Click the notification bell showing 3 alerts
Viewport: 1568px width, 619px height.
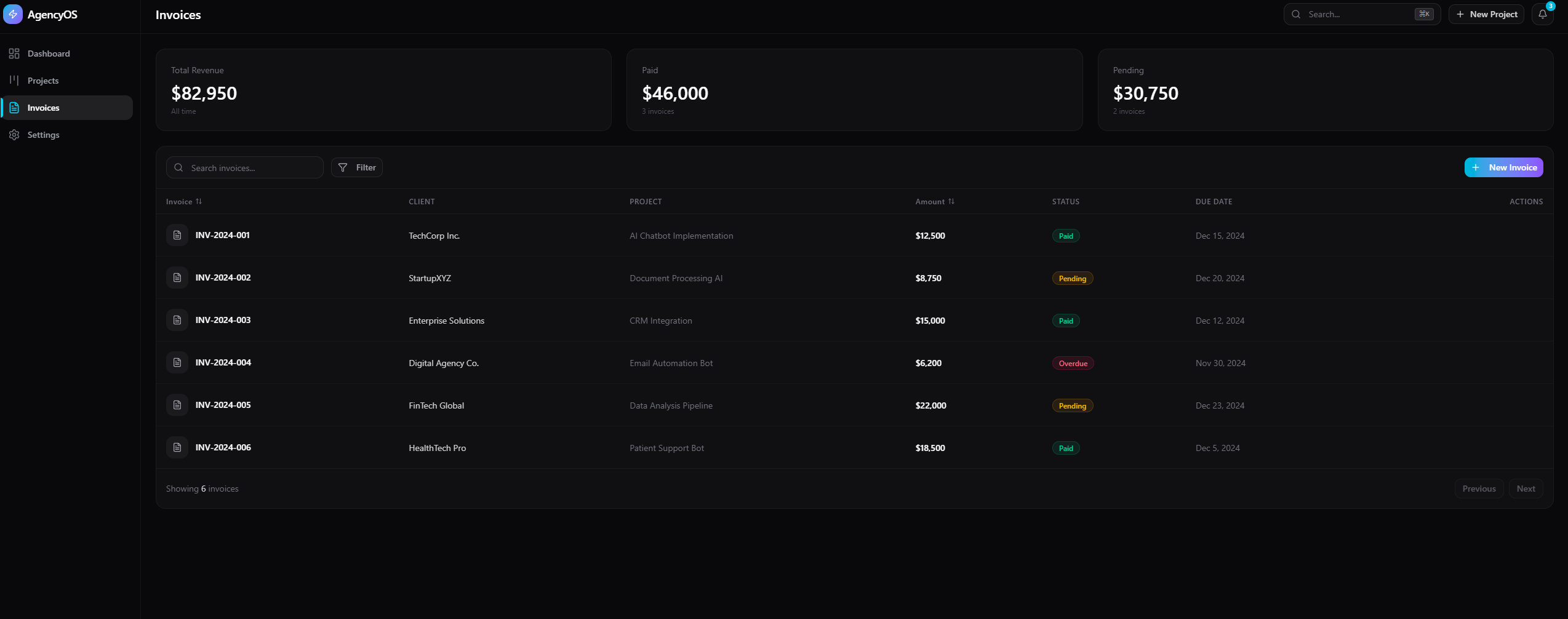click(1542, 14)
